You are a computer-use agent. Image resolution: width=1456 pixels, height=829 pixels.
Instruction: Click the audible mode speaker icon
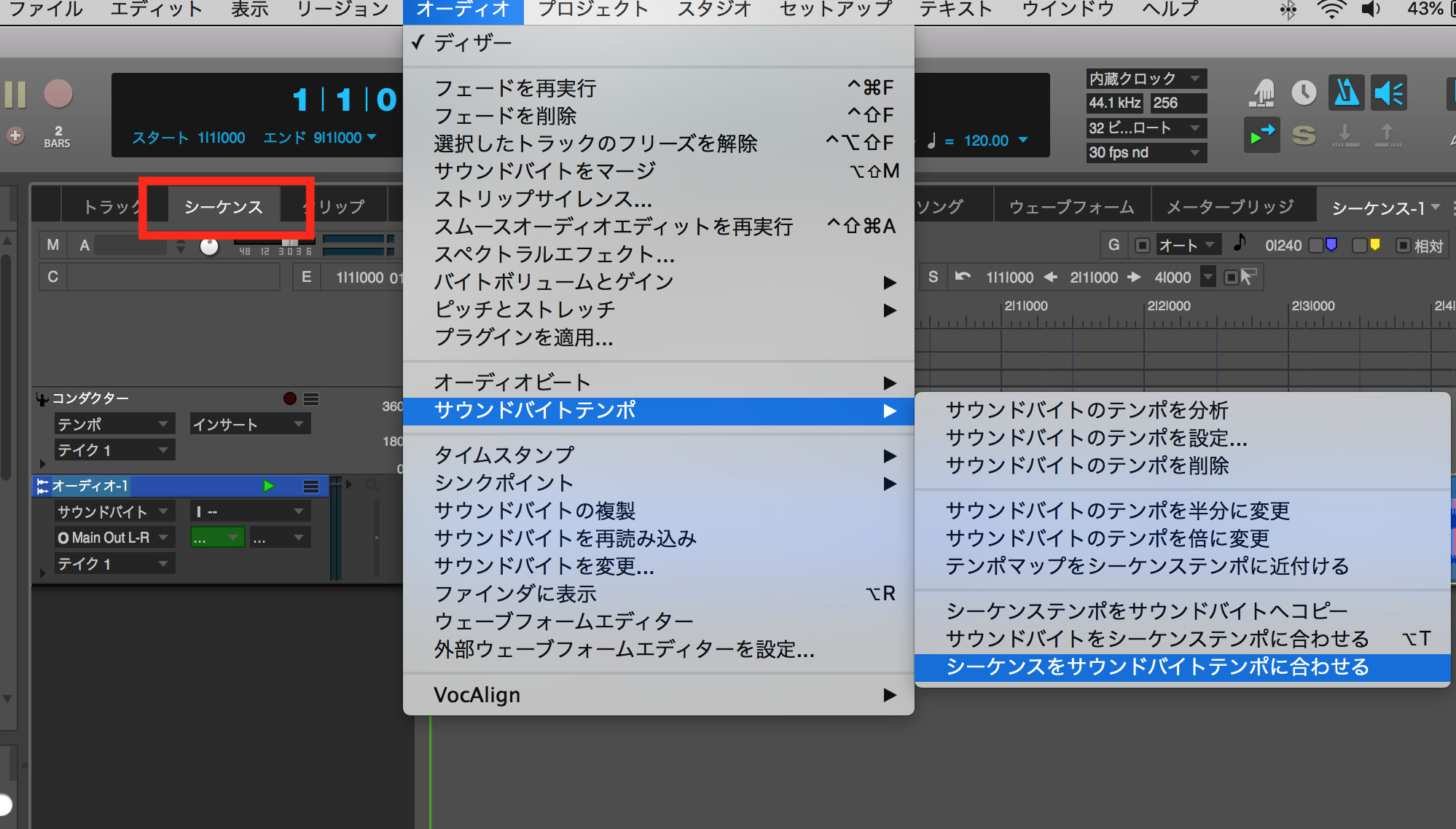[1388, 93]
